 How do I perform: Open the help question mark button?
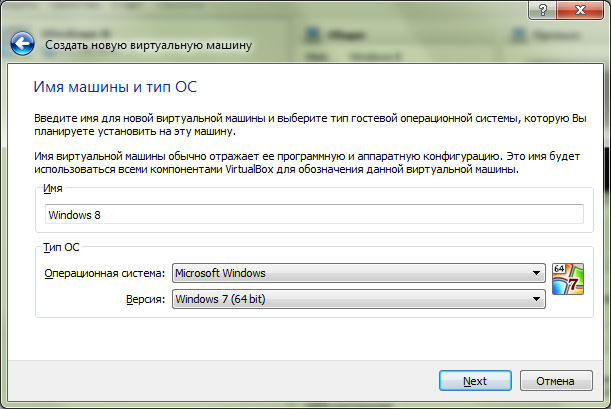(542, 9)
